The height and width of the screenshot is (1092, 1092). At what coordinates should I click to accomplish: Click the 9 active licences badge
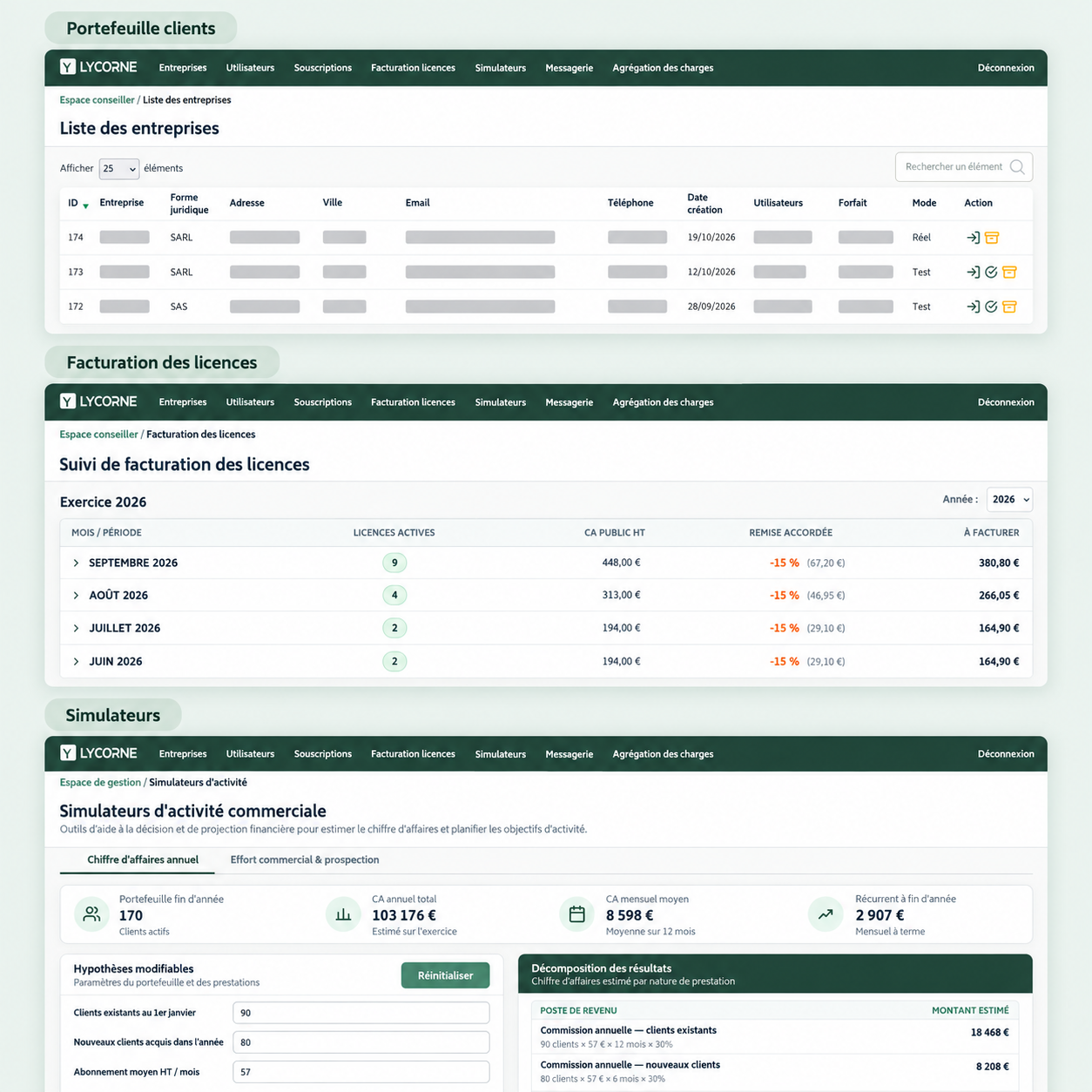point(394,563)
